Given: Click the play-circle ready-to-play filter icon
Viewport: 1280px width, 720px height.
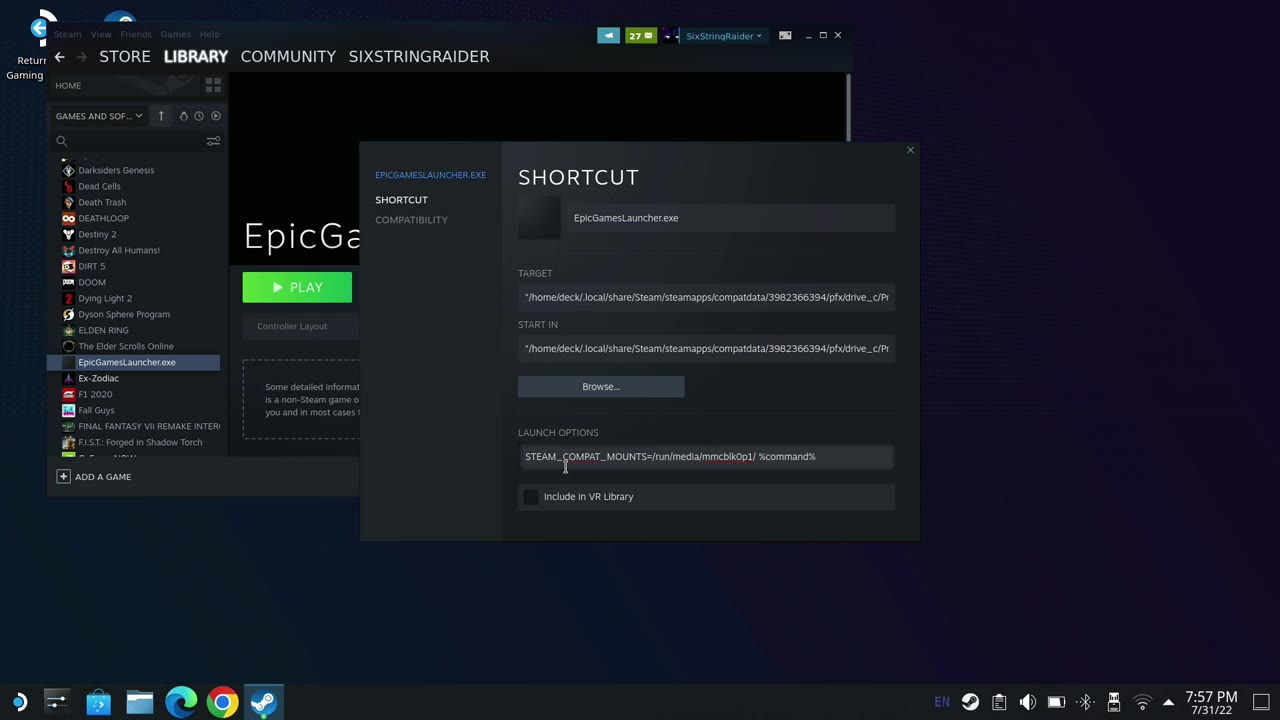Looking at the screenshot, I should click(215, 116).
